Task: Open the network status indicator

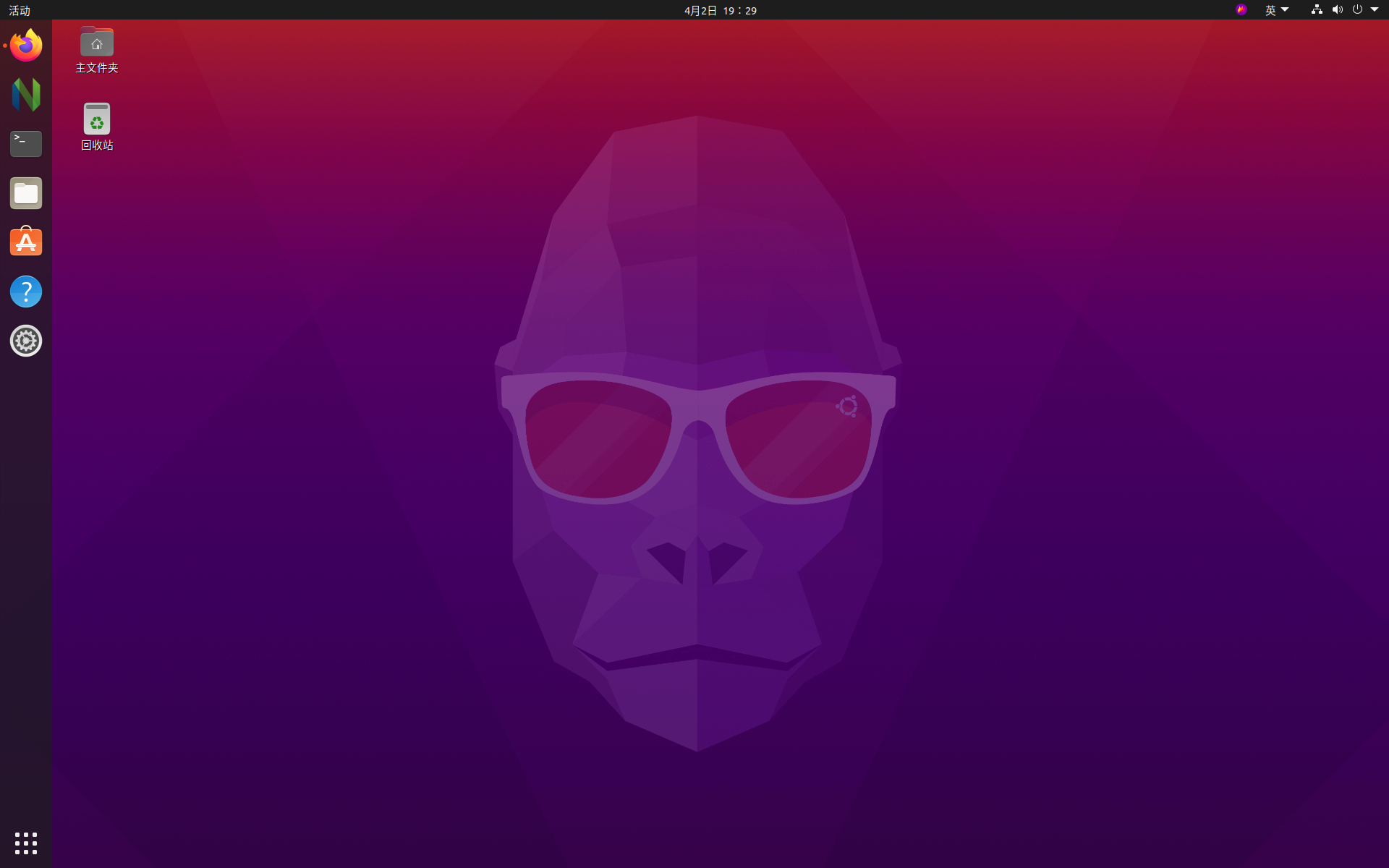Action: (x=1317, y=10)
